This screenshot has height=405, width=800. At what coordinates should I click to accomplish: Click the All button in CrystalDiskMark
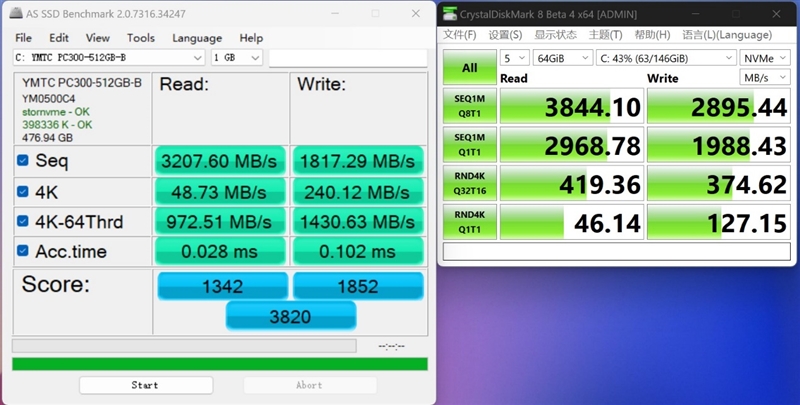coord(469,67)
